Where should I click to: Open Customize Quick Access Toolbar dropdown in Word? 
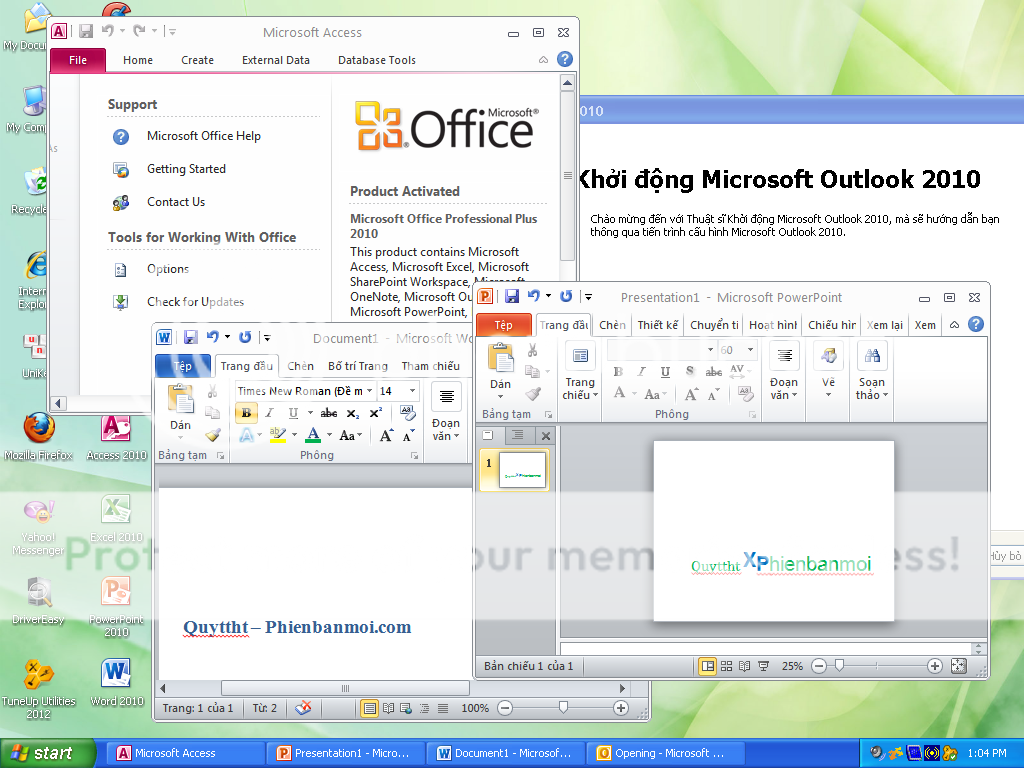(x=266, y=338)
